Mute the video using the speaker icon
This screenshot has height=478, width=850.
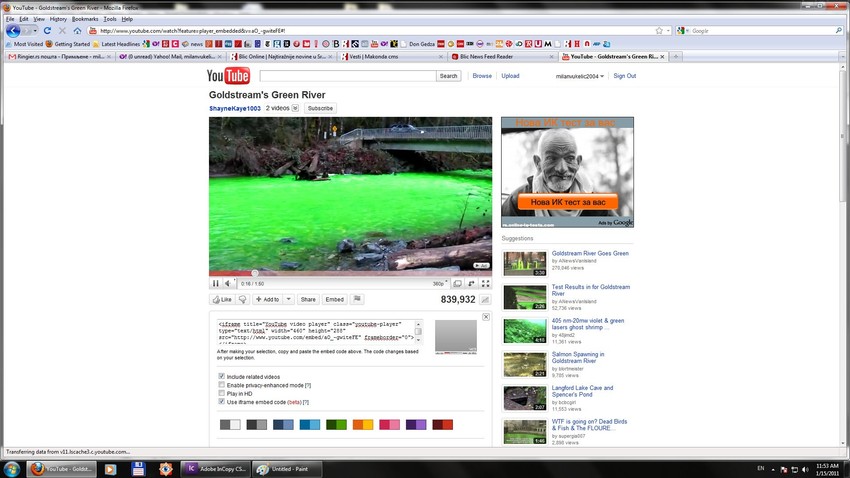tap(229, 284)
